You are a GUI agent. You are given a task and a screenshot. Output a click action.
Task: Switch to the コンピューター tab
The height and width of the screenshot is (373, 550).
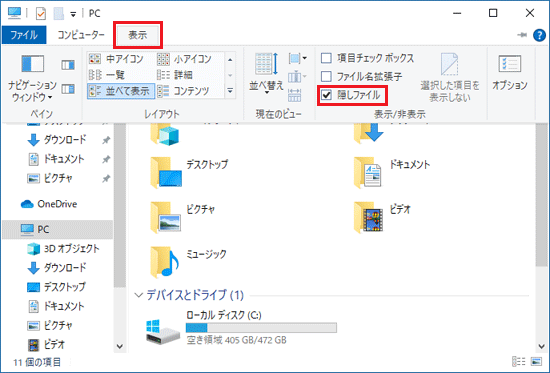(81, 35)
